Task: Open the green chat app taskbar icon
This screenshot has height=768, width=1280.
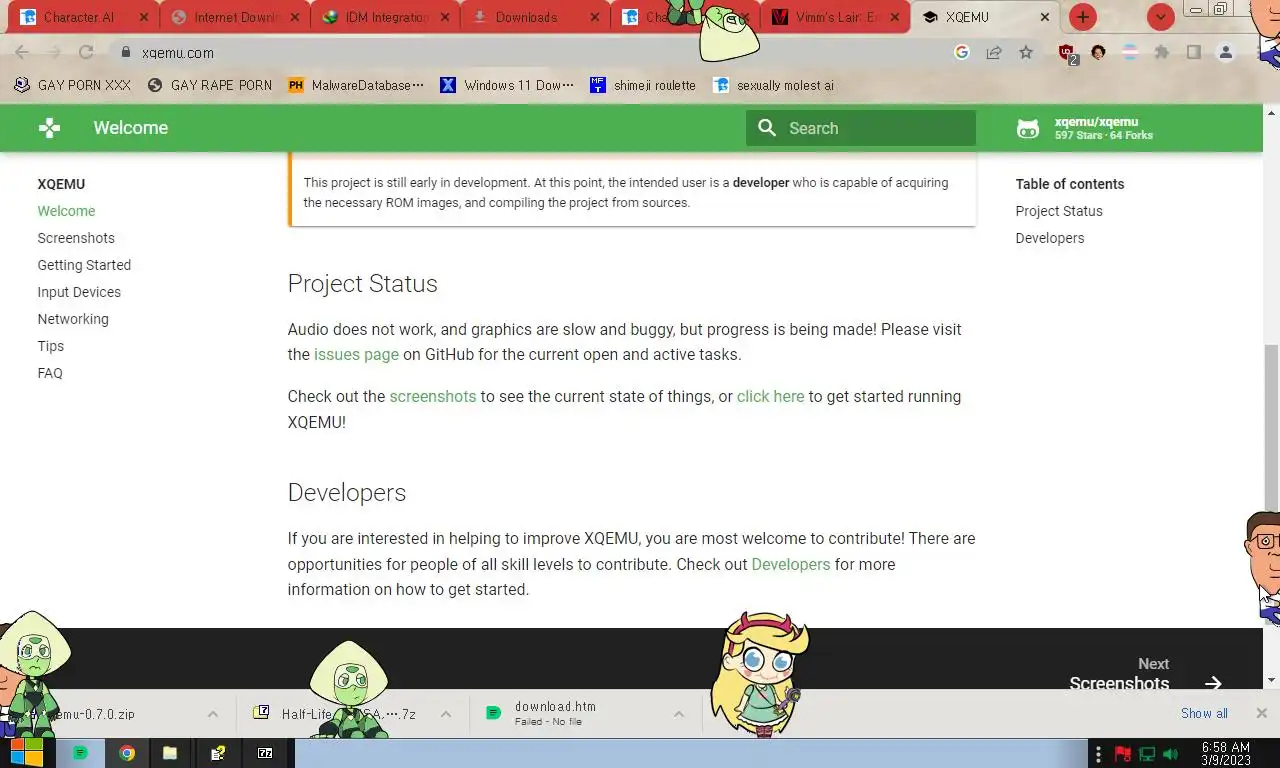Action: [x=80, y=753]
